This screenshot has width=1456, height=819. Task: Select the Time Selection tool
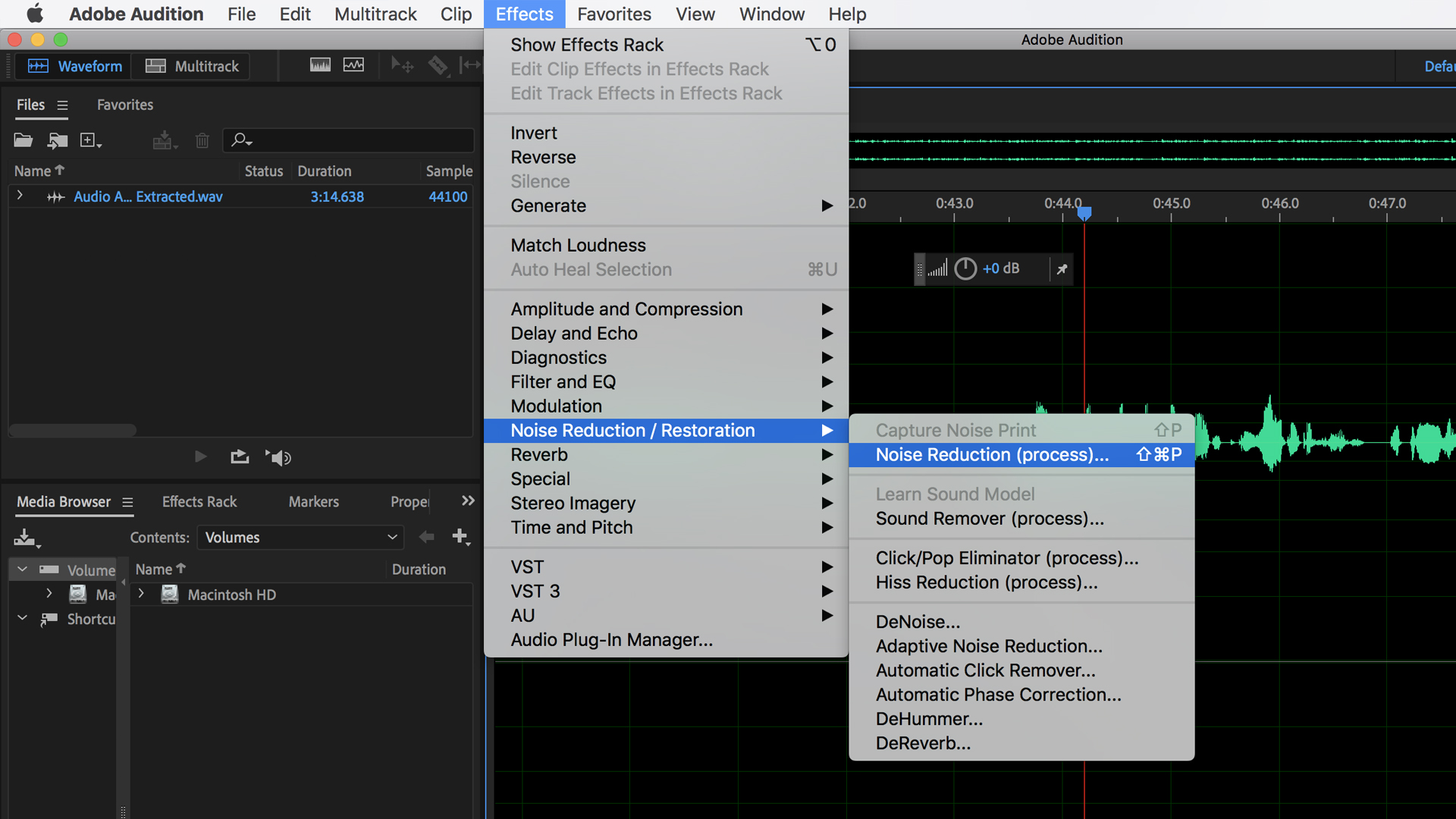tap(470, 65)
